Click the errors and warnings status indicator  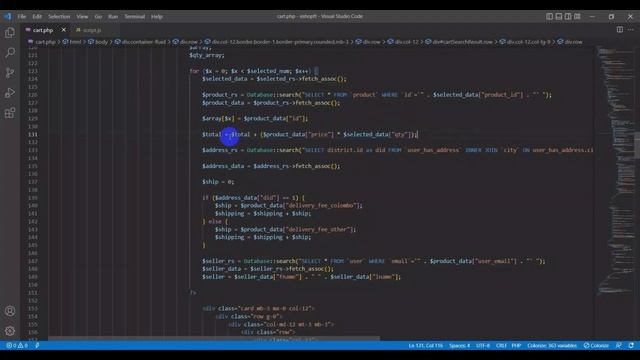click(17, 345)
